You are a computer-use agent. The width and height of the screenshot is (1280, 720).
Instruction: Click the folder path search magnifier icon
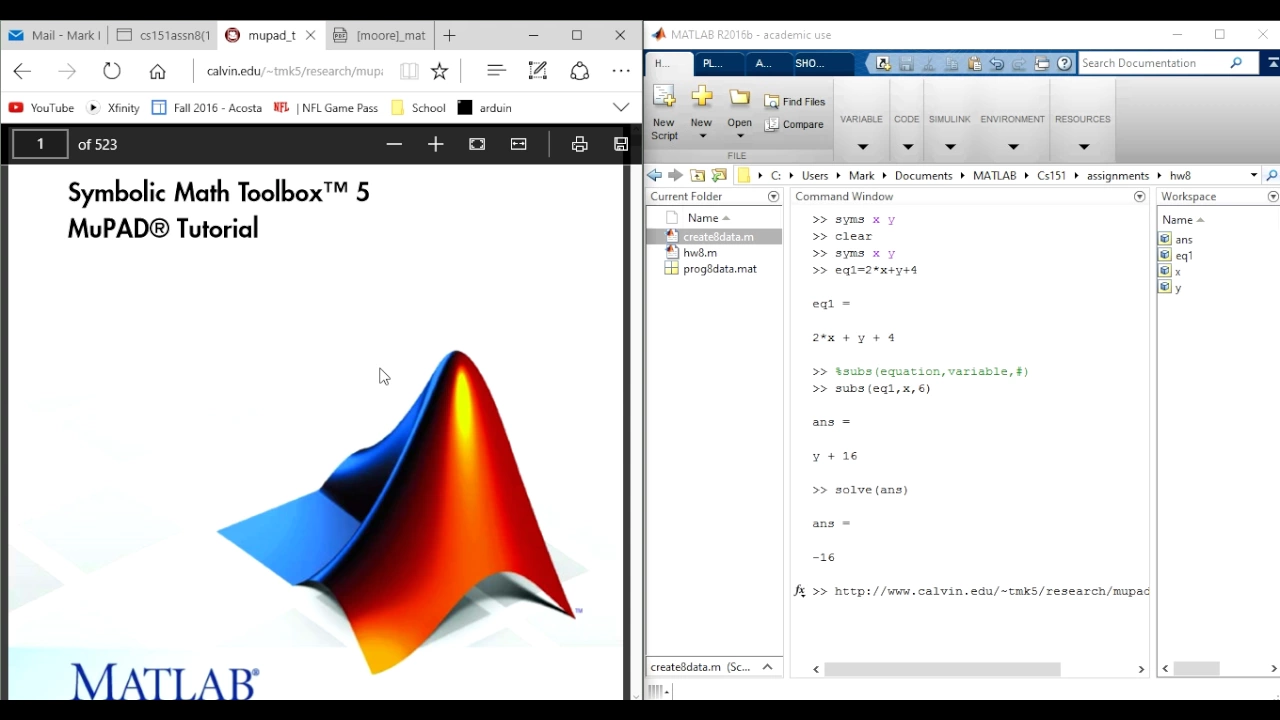click(x=1271, y=176)
